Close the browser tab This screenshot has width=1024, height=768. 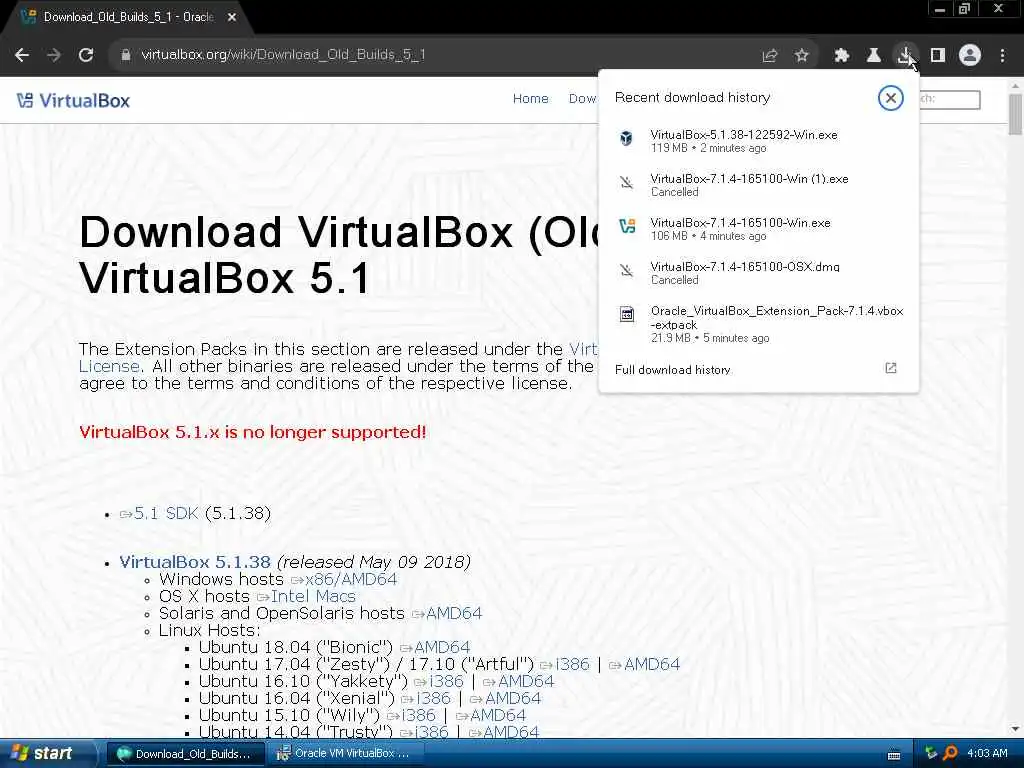pyautogui.click(x=232, y=17)
